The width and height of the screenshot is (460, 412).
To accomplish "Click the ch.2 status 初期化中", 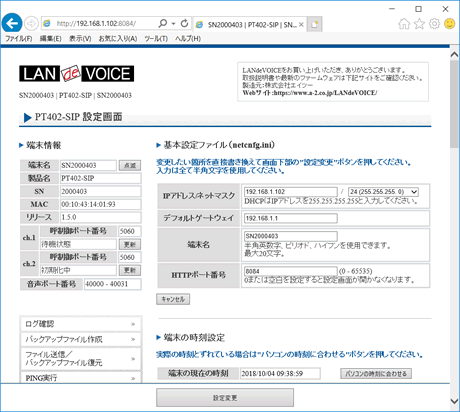I will coord(78,270).
